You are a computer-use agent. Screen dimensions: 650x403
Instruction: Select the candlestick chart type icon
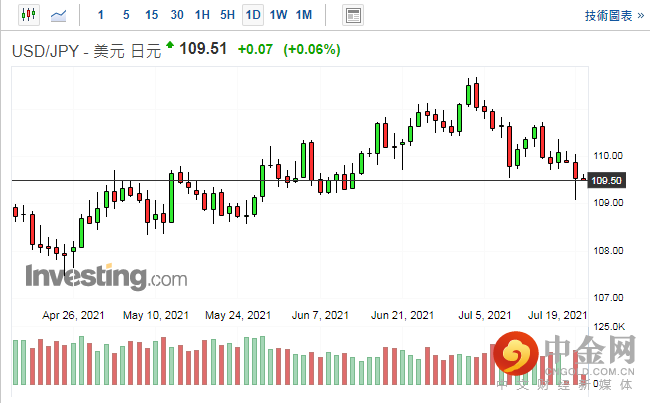coord(27,15)
